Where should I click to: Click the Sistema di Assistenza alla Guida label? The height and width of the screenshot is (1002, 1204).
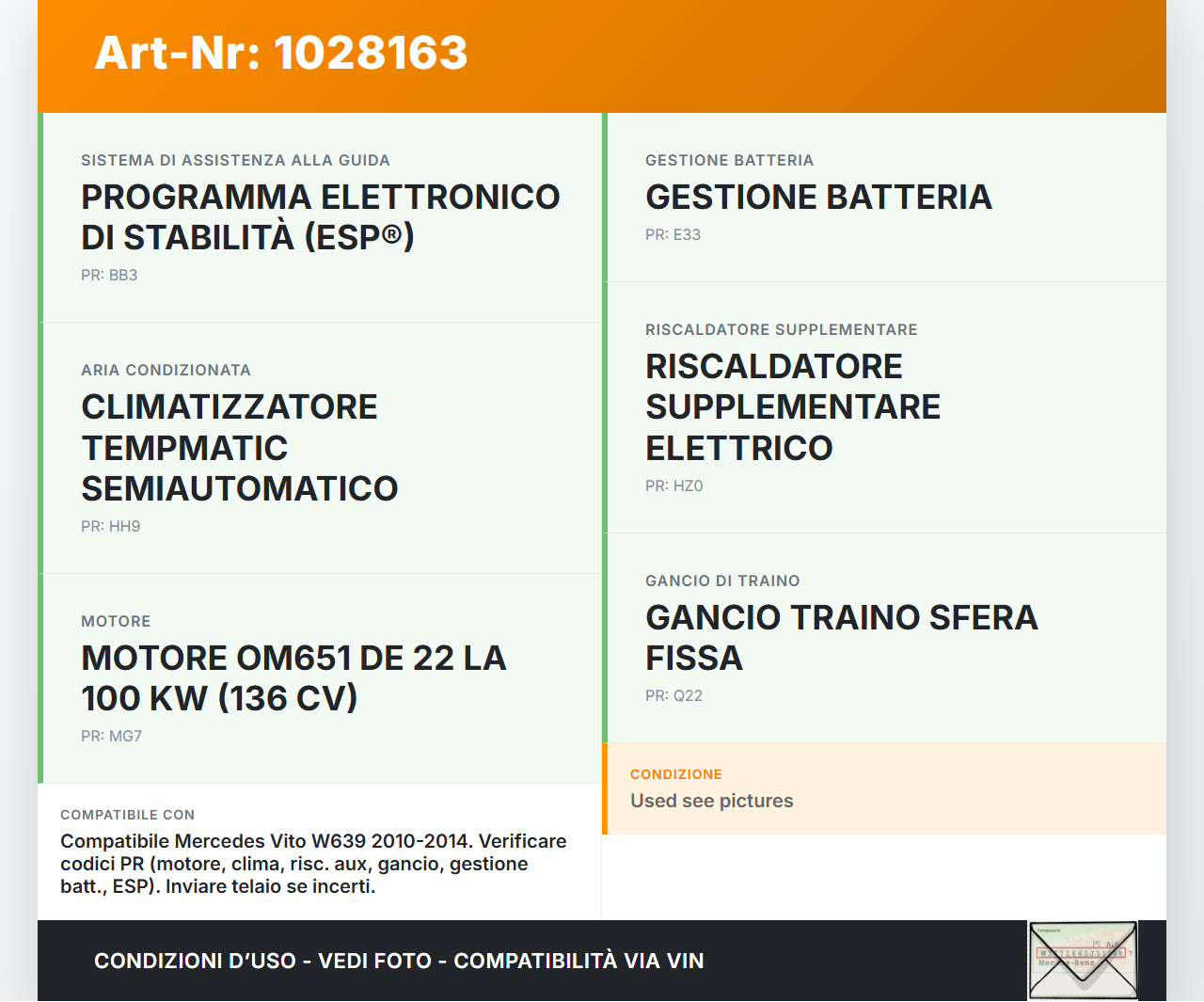[x=235, y=161]
